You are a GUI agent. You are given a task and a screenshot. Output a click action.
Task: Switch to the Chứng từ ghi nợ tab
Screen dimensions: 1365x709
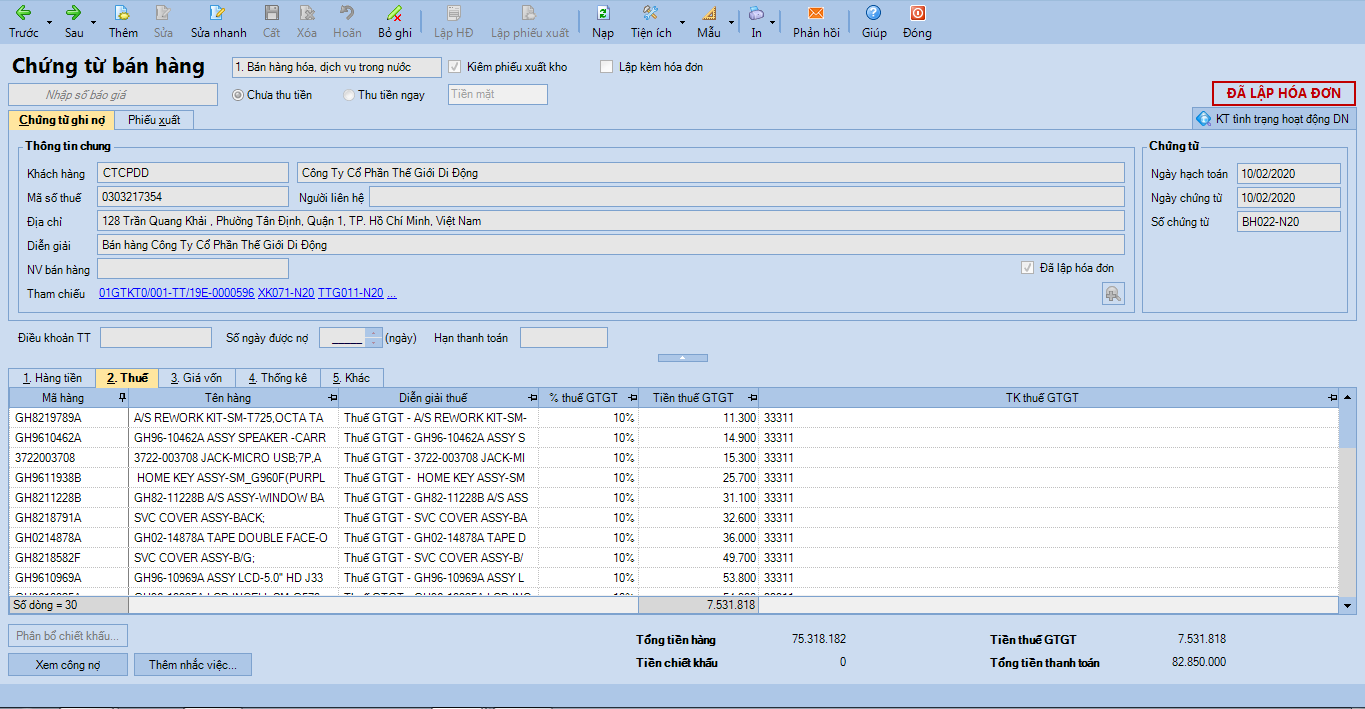pos(61,120)
